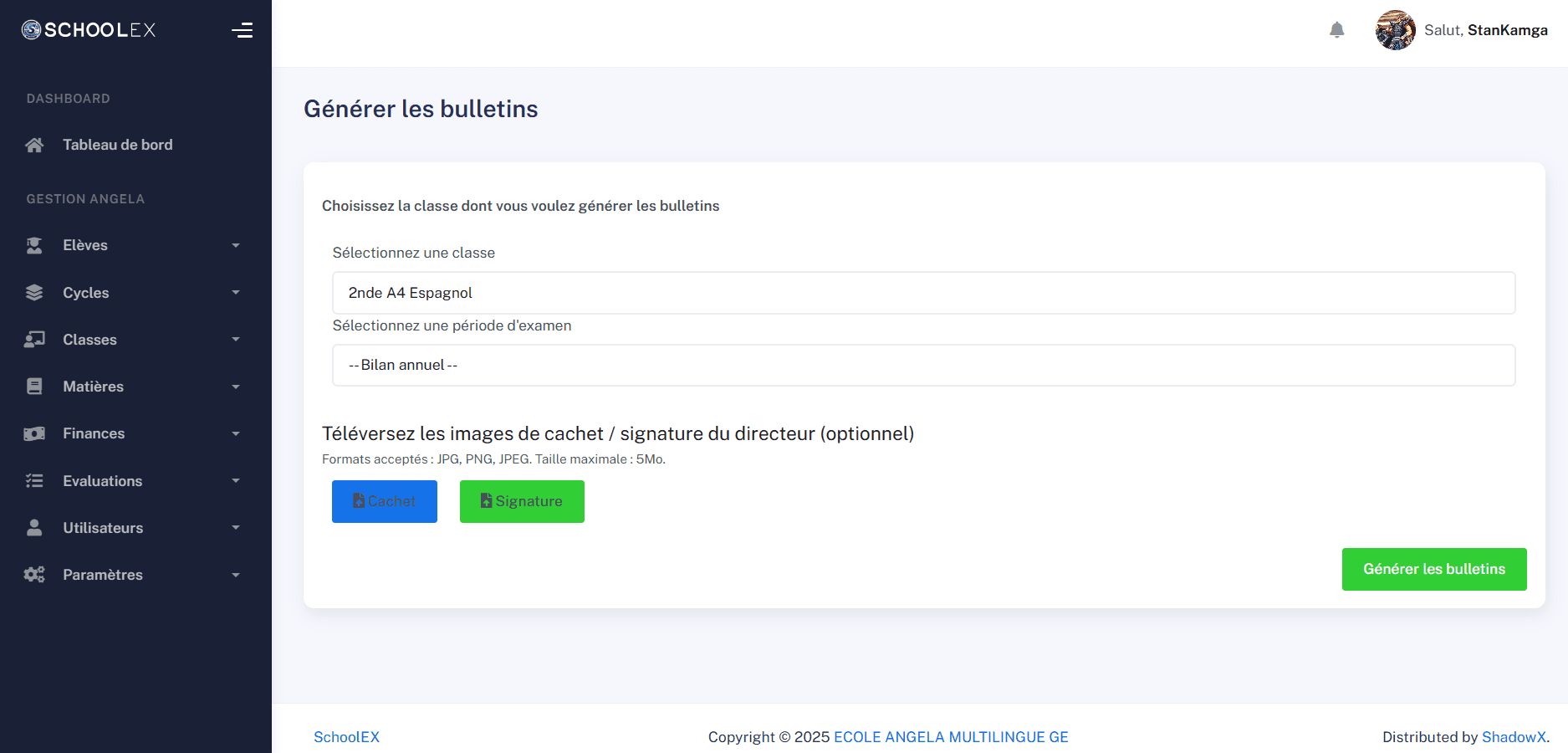
Task: Open the class dropdown showing 2nde A4 Espagnol
Action: coord(923,293)
